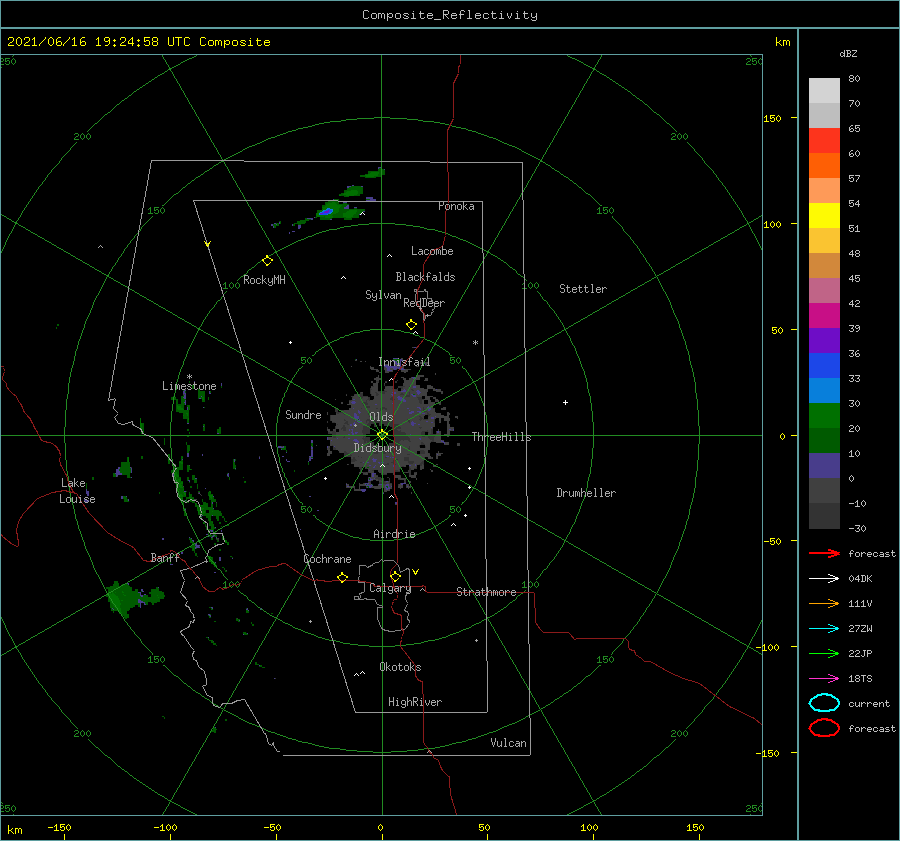This screenshot has width=900, height=841.
Task: Select the light grey 70-80 dBZ swatch
Action: pos(824,91)
